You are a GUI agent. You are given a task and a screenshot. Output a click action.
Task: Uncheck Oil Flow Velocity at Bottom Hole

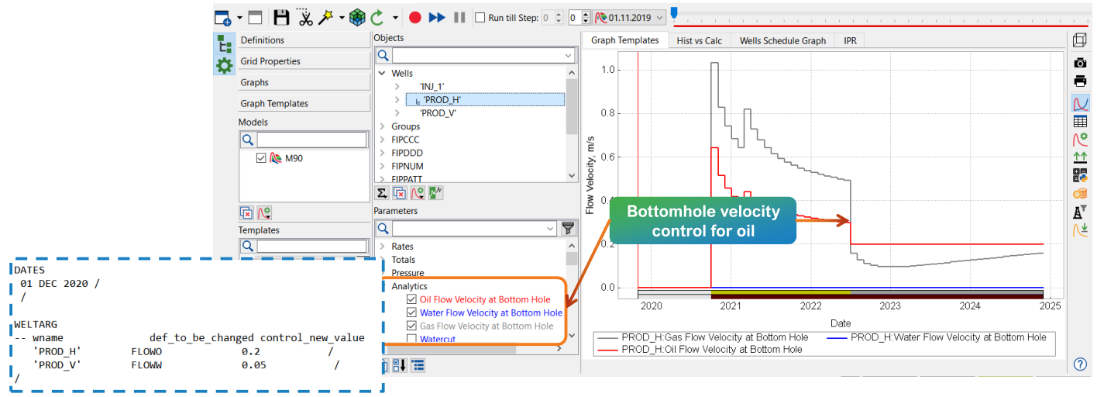point(411,299)
